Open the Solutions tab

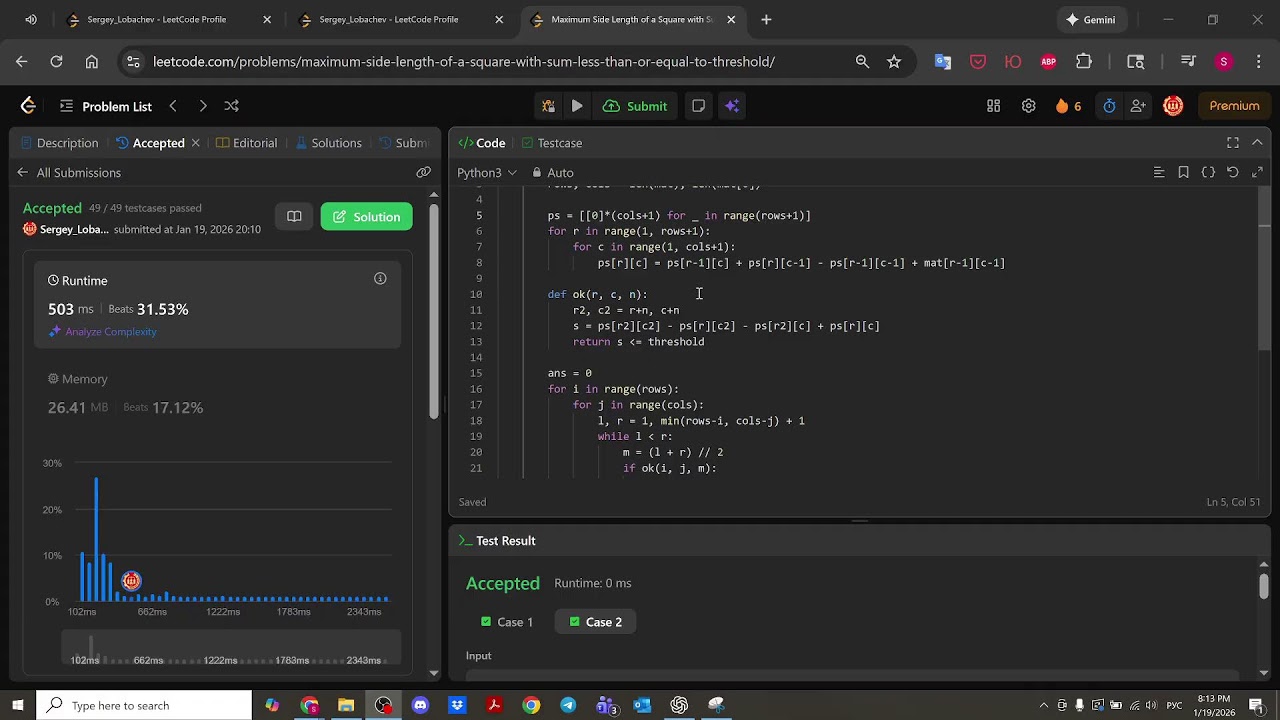coord(328,143)
